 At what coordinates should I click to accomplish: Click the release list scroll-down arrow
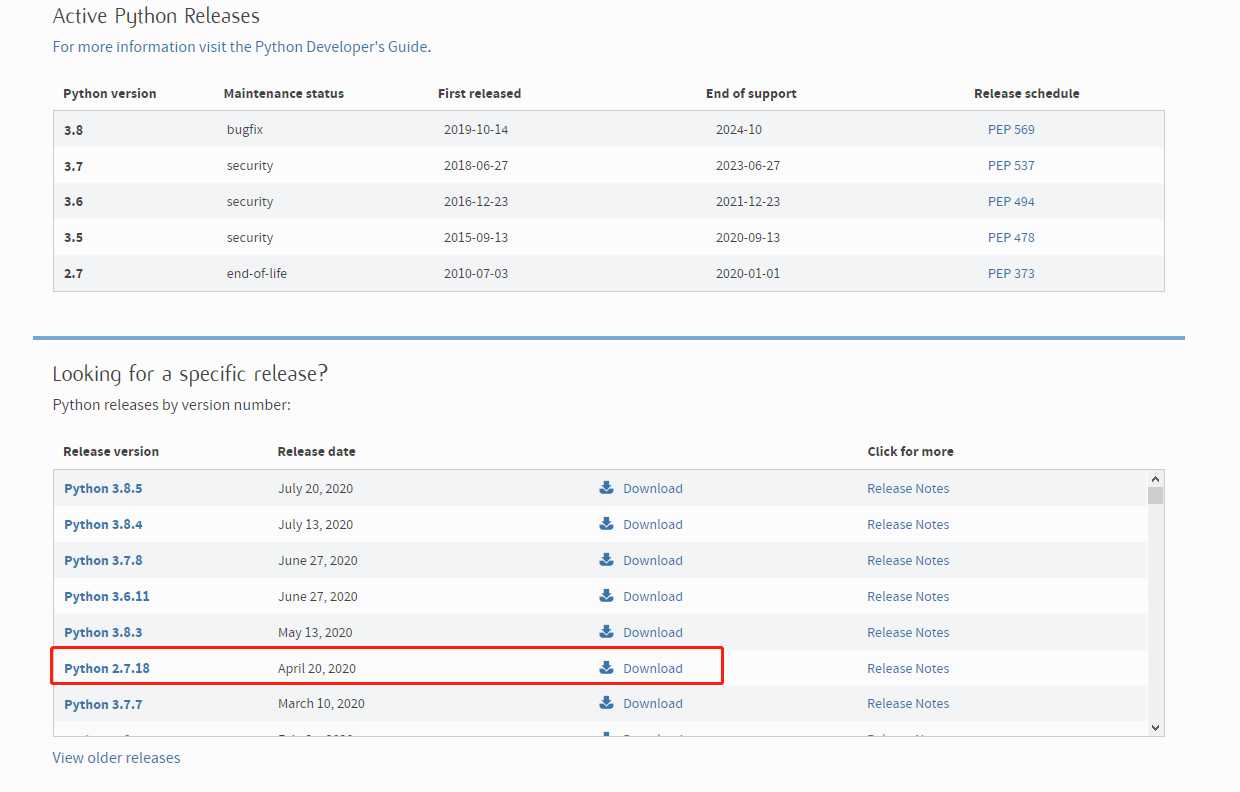click(x=1155, y=728)
